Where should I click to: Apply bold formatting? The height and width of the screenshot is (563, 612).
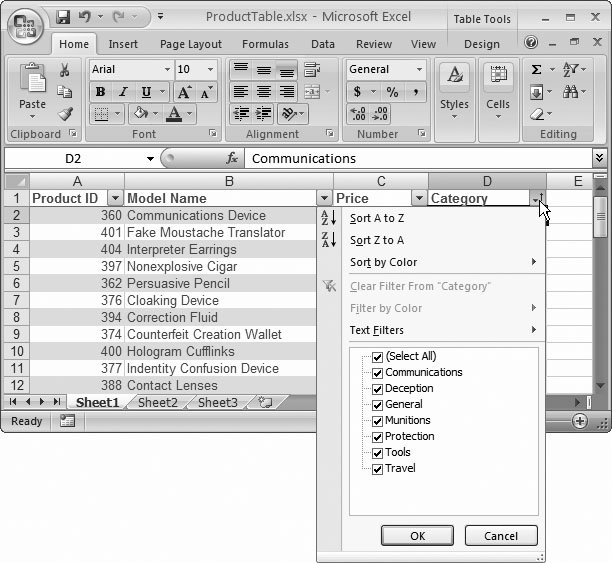coord(100,92)
